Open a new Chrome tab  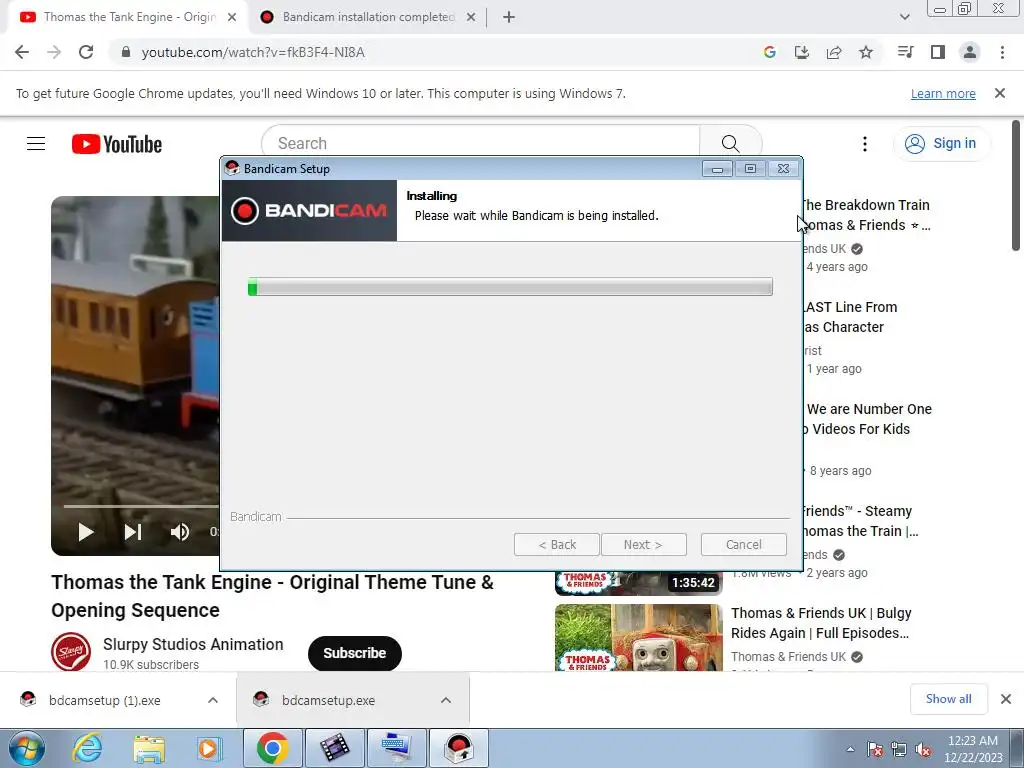point(509,18)
